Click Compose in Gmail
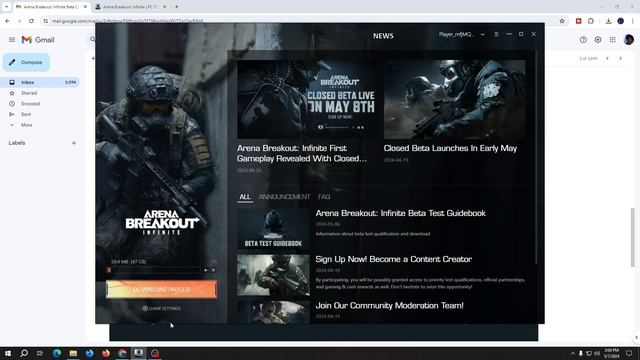The height and width of the screenshot is (360, 640). (27, 62)
